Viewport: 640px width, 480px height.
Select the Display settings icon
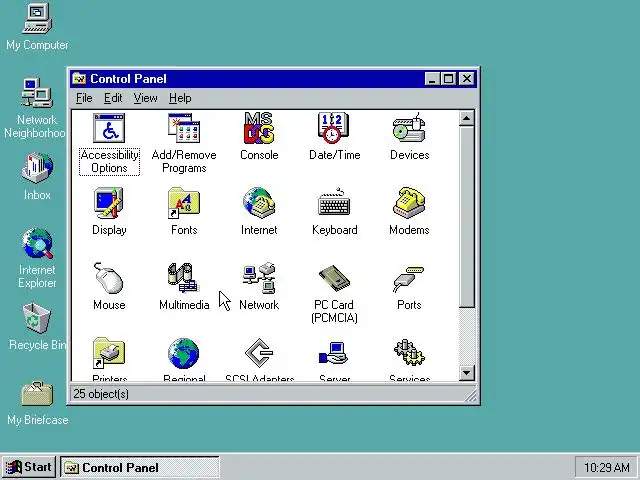pos(109,203)
